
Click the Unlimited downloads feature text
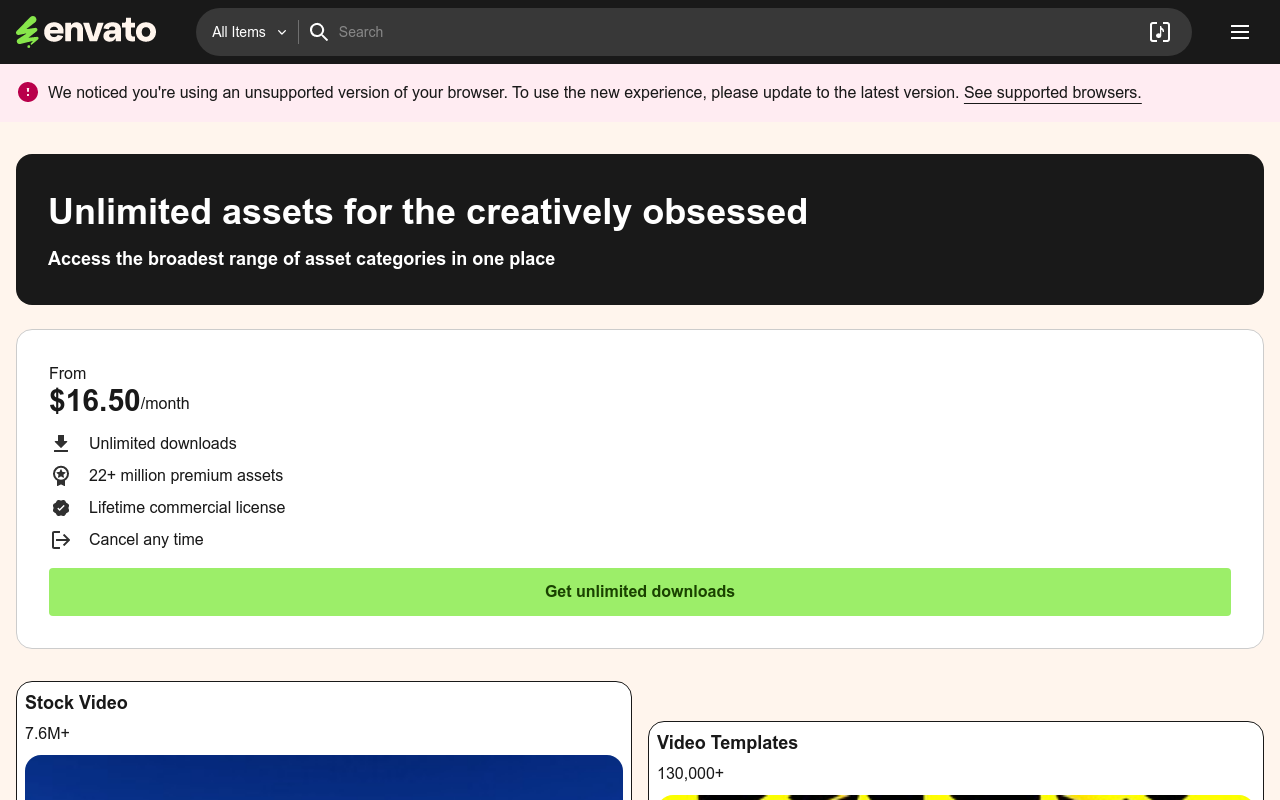click(163, 443)
